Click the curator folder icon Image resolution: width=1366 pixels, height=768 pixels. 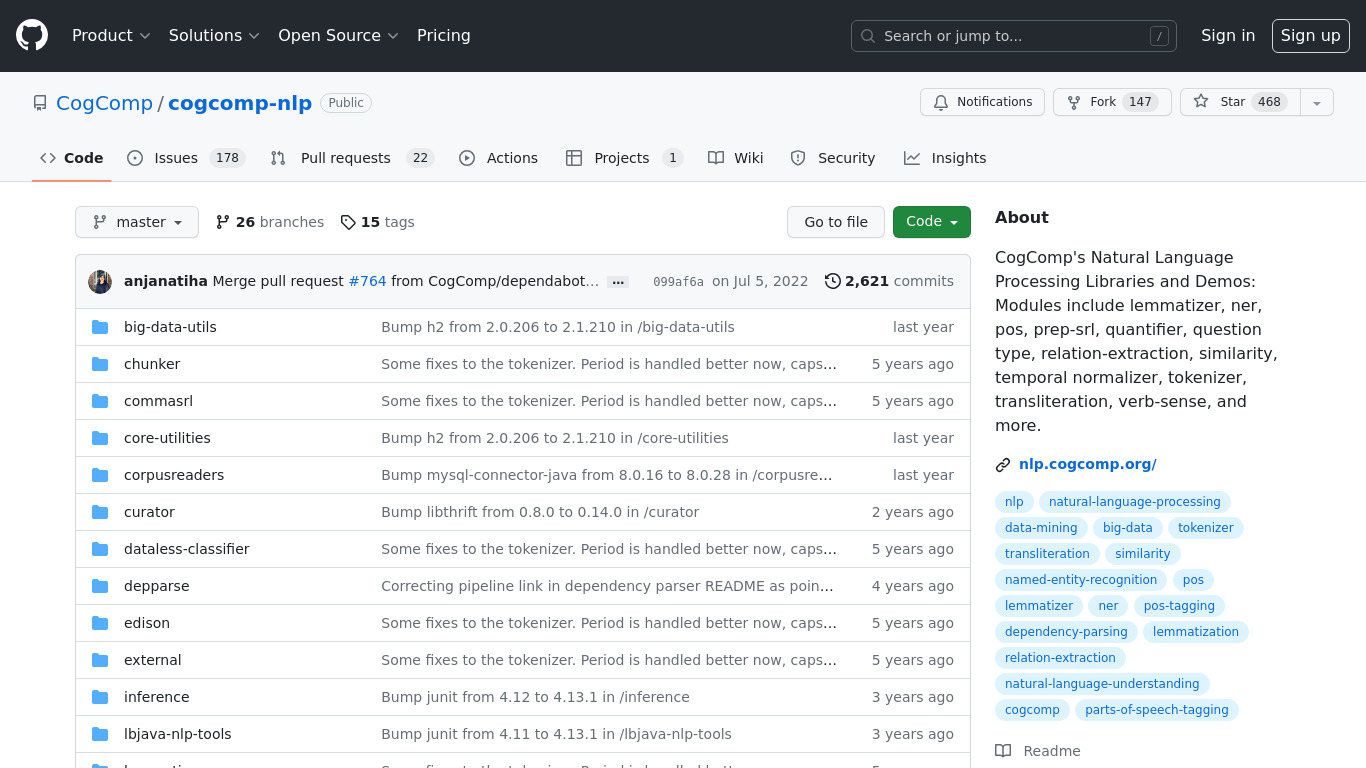coord(100,512)
